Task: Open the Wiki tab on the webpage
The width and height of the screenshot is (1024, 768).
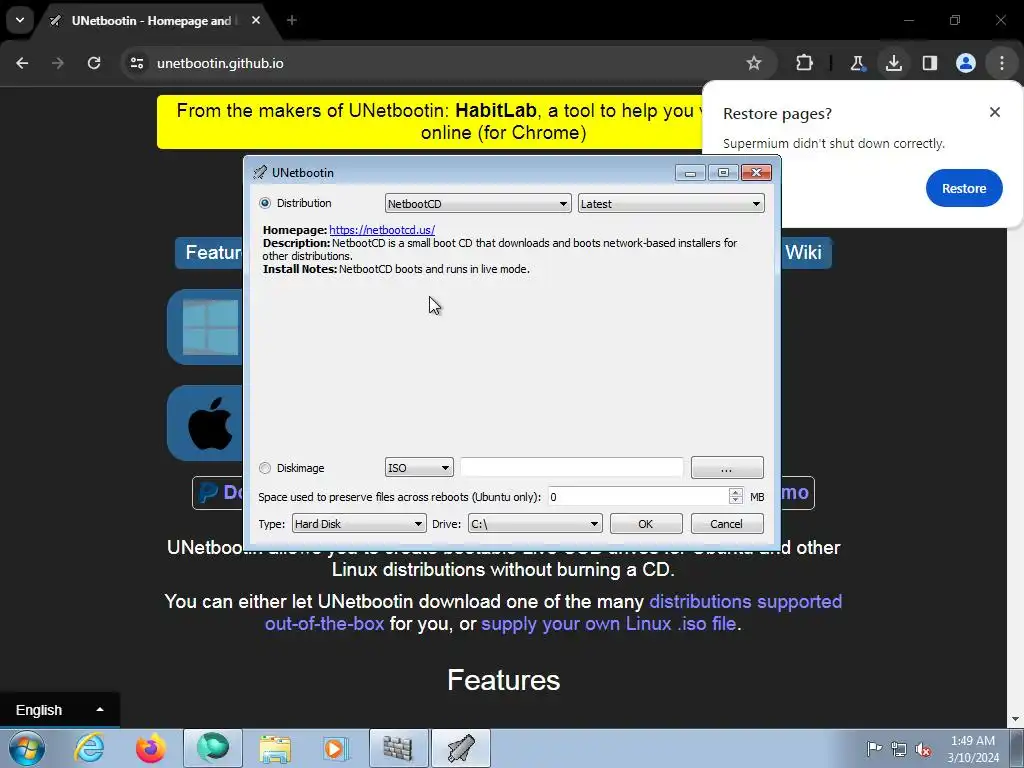Action: 803,252
